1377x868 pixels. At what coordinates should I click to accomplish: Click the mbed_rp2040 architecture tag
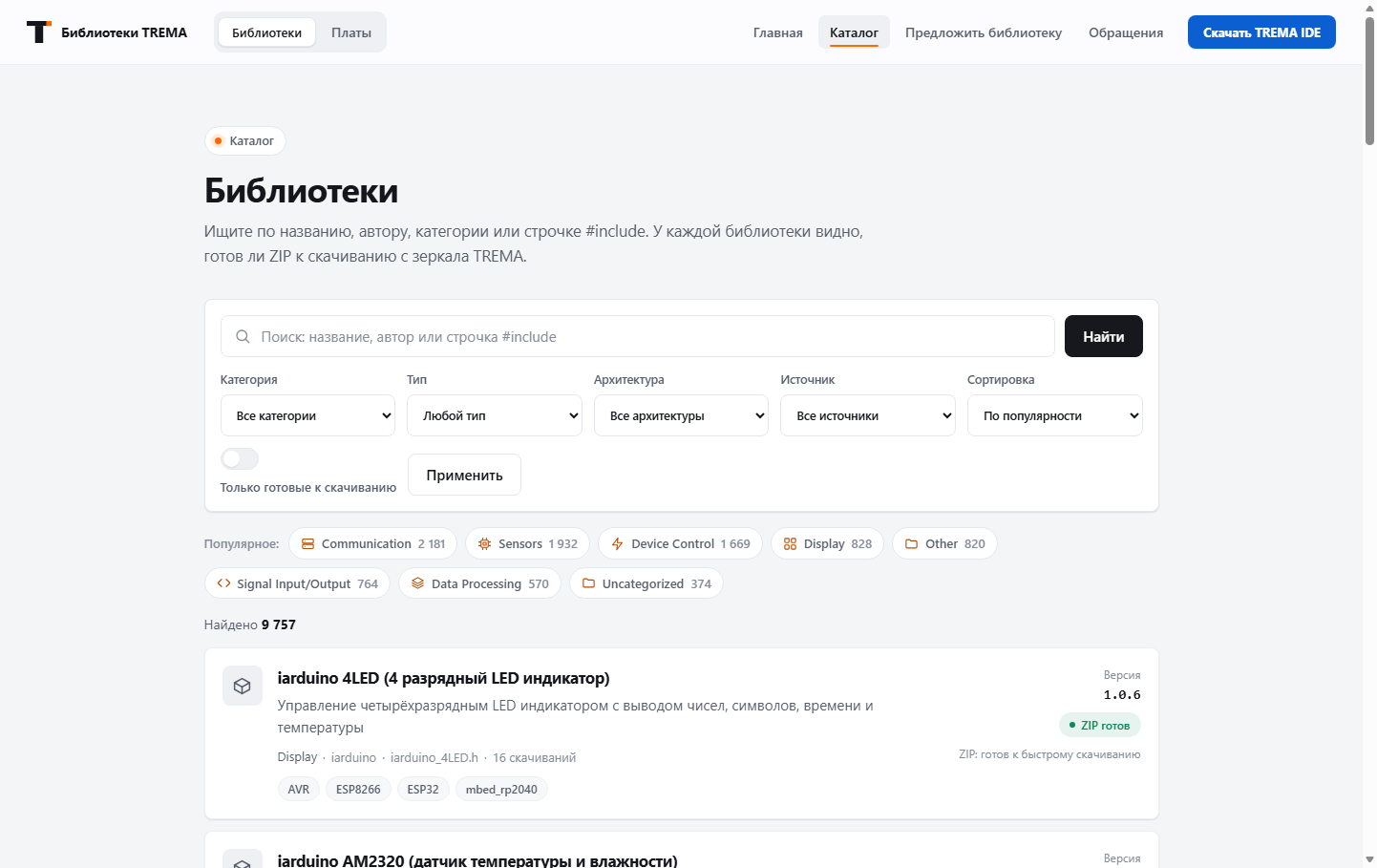coord(501,789)
